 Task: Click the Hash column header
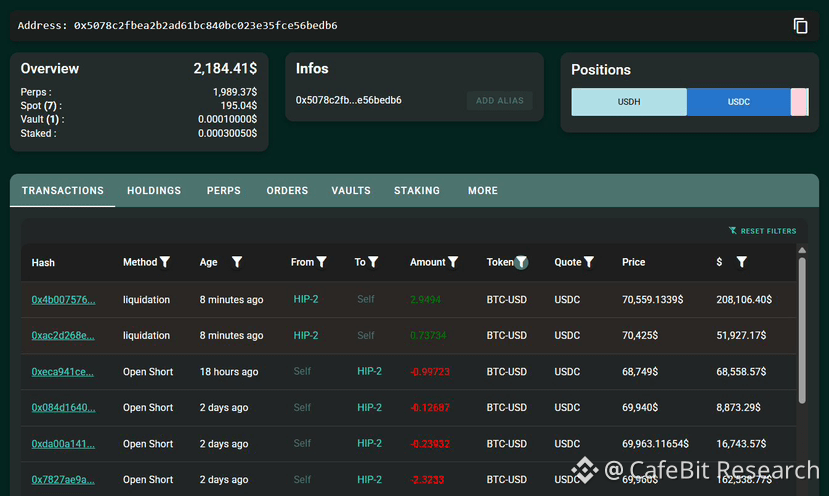pyautogui.click(x=43, y=262)
